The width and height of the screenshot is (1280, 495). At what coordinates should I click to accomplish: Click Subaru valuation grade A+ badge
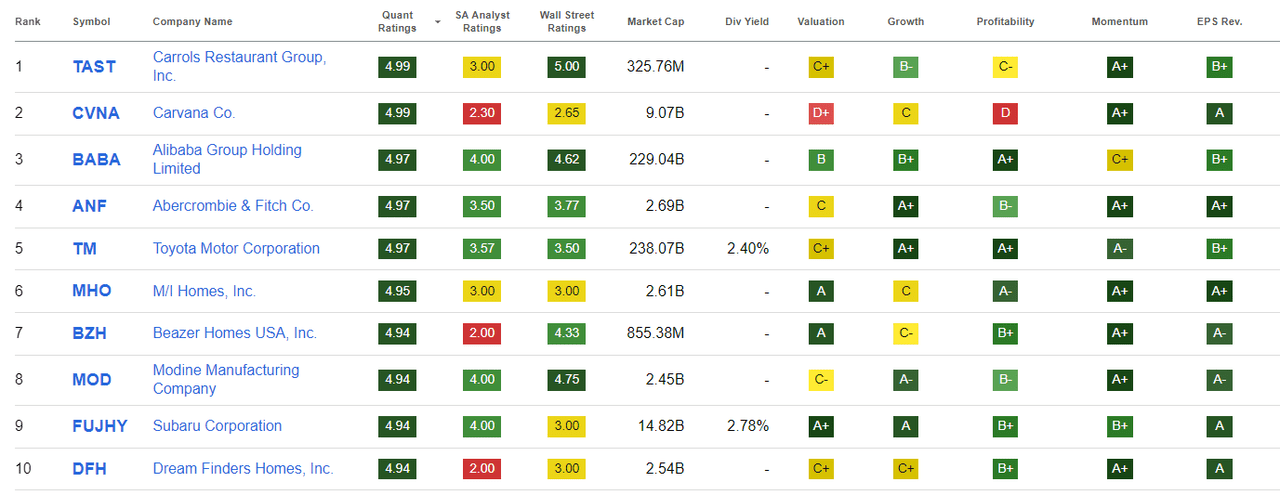pos(821,426)
